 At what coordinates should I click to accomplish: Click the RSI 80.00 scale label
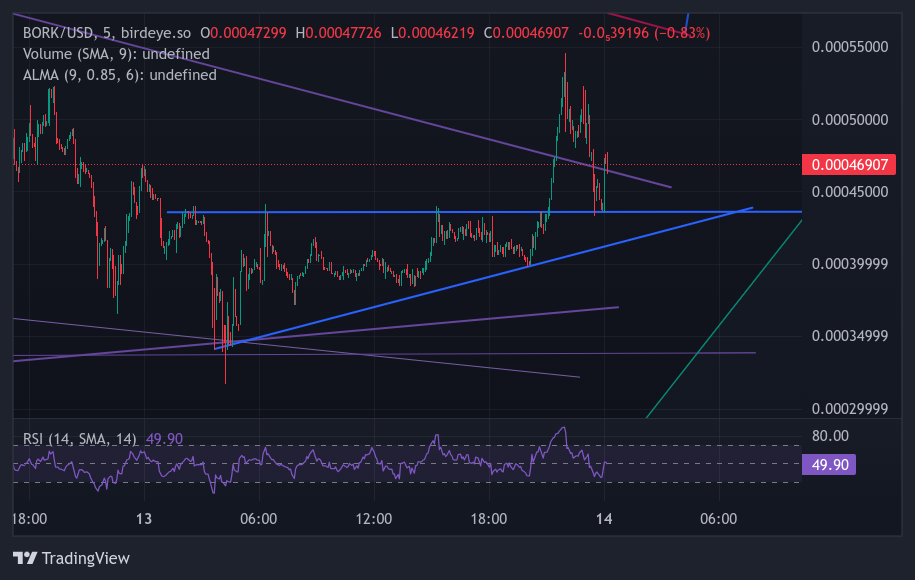coord(830,436)
